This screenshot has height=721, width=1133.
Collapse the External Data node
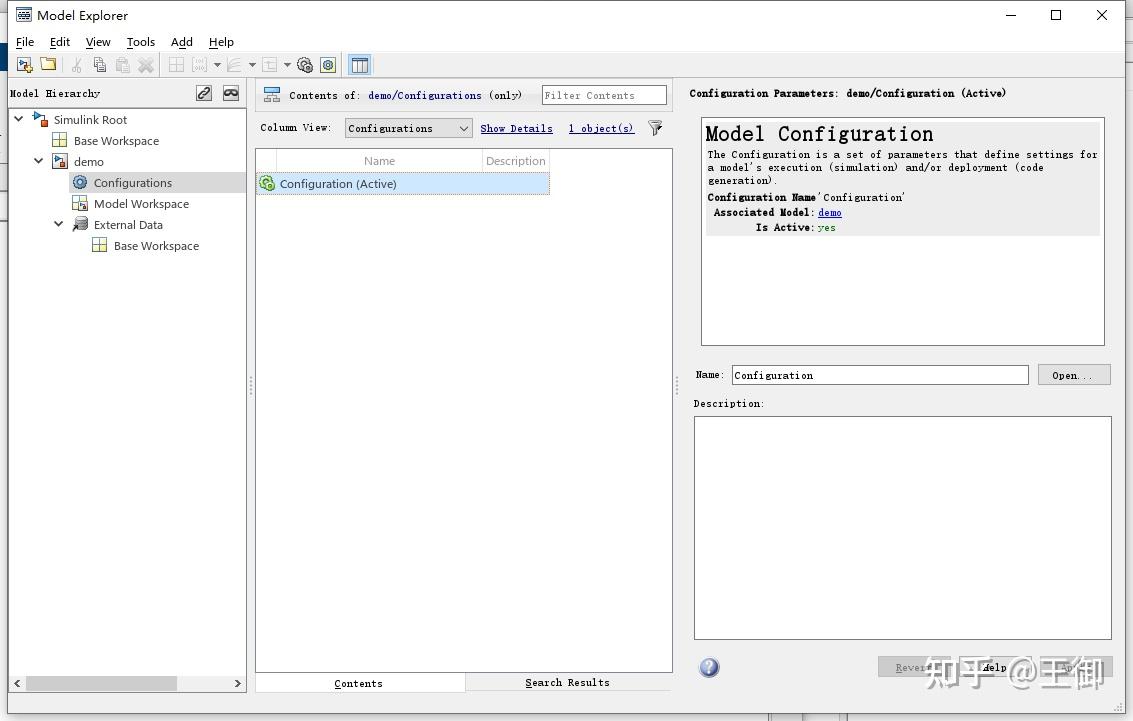(x=58, y=224)
